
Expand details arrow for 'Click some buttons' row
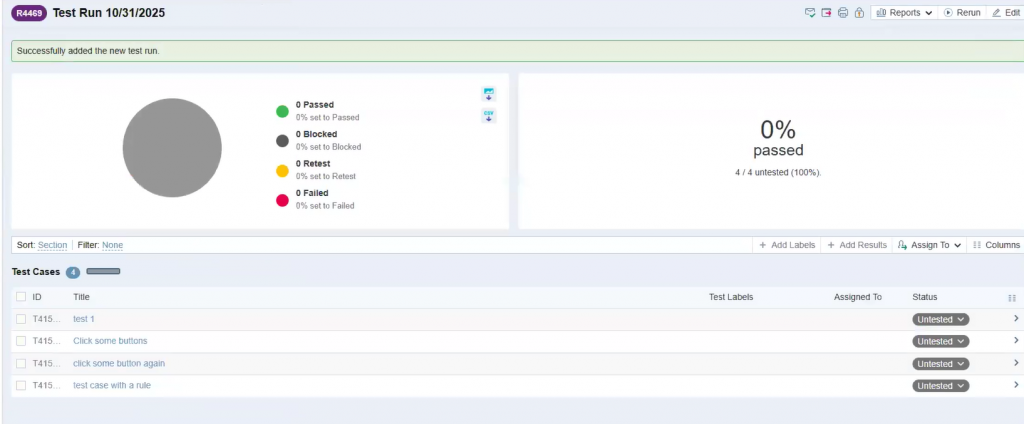[1016, 341]
